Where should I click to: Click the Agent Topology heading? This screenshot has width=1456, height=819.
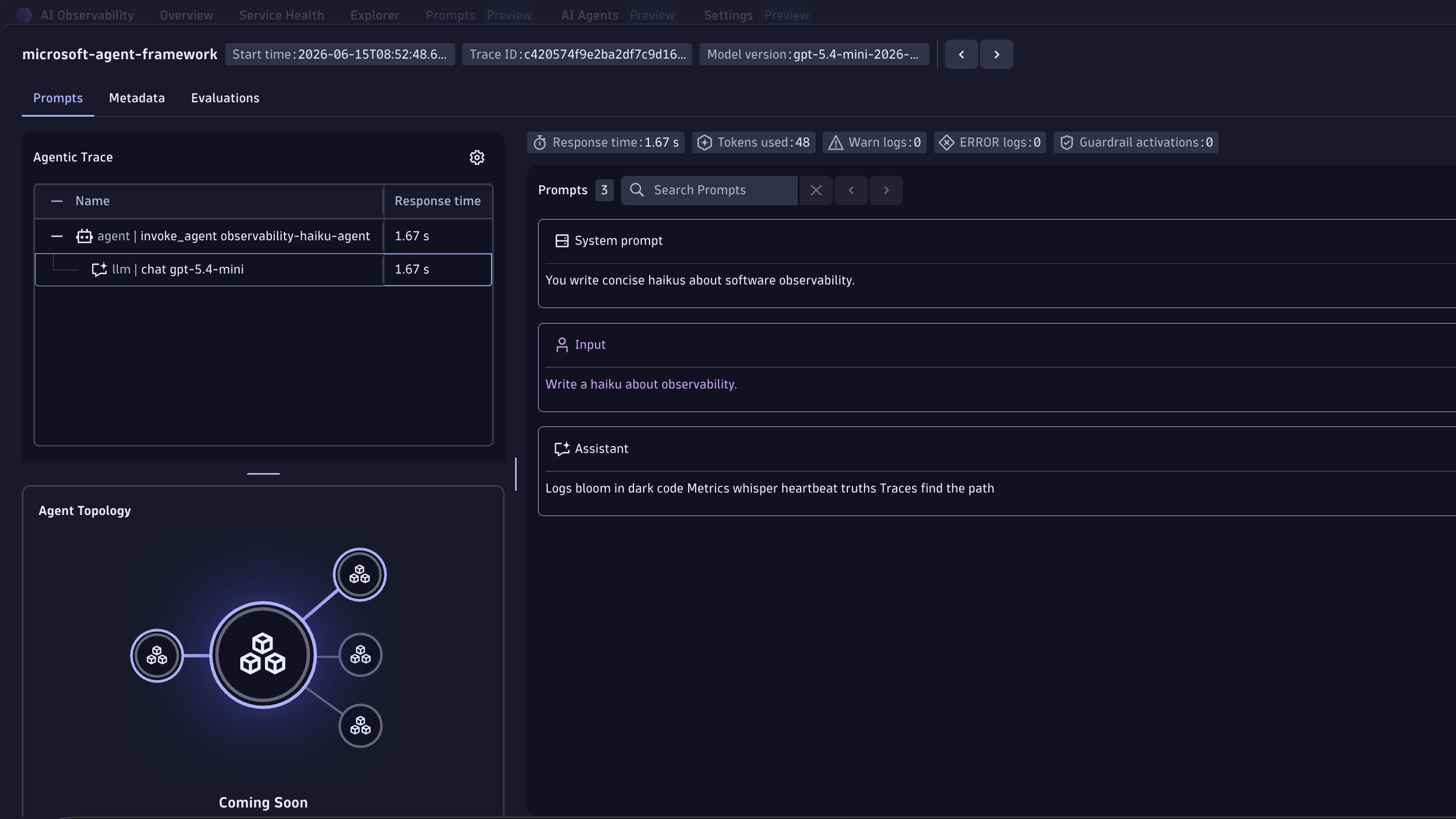(84, 511)
